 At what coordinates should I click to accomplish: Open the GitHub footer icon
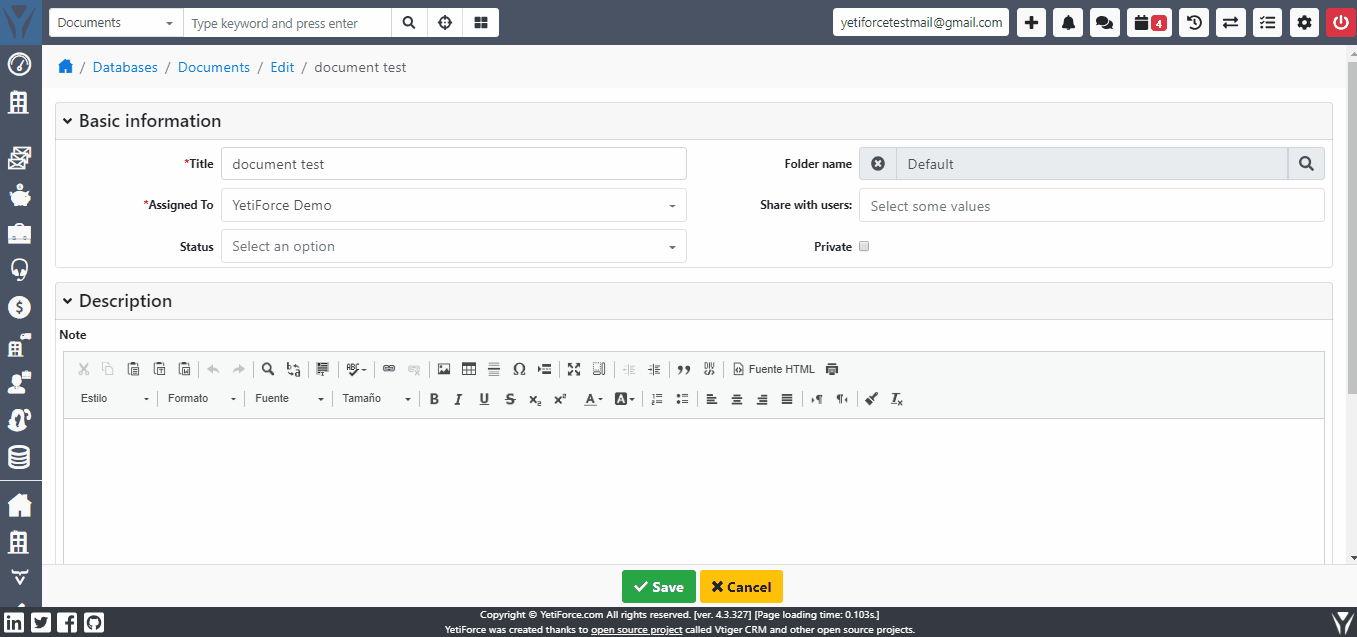coord(94,622)
